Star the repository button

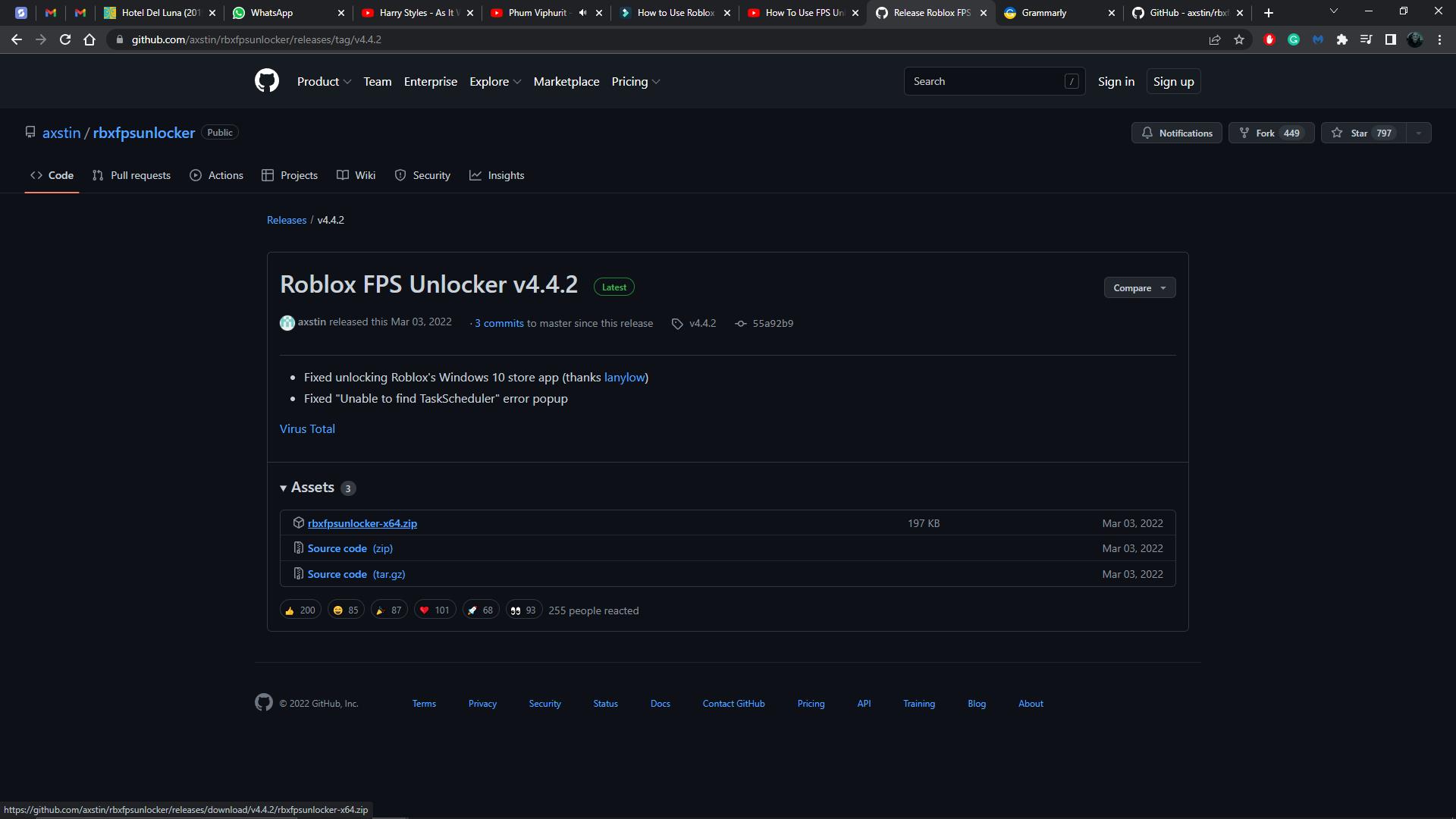click(x=1363, y=133)
